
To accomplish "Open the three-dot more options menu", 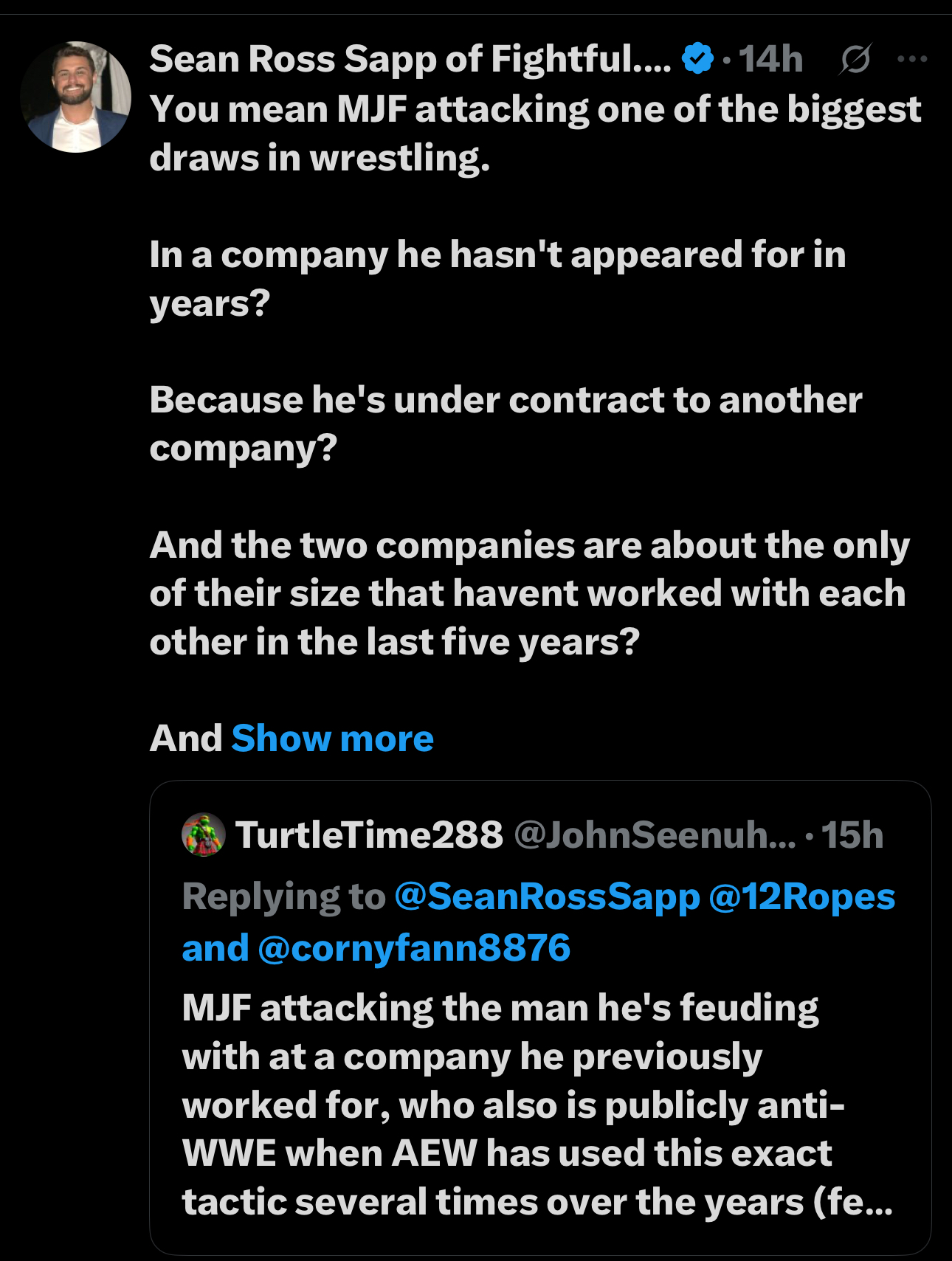I will click(912, 59).
